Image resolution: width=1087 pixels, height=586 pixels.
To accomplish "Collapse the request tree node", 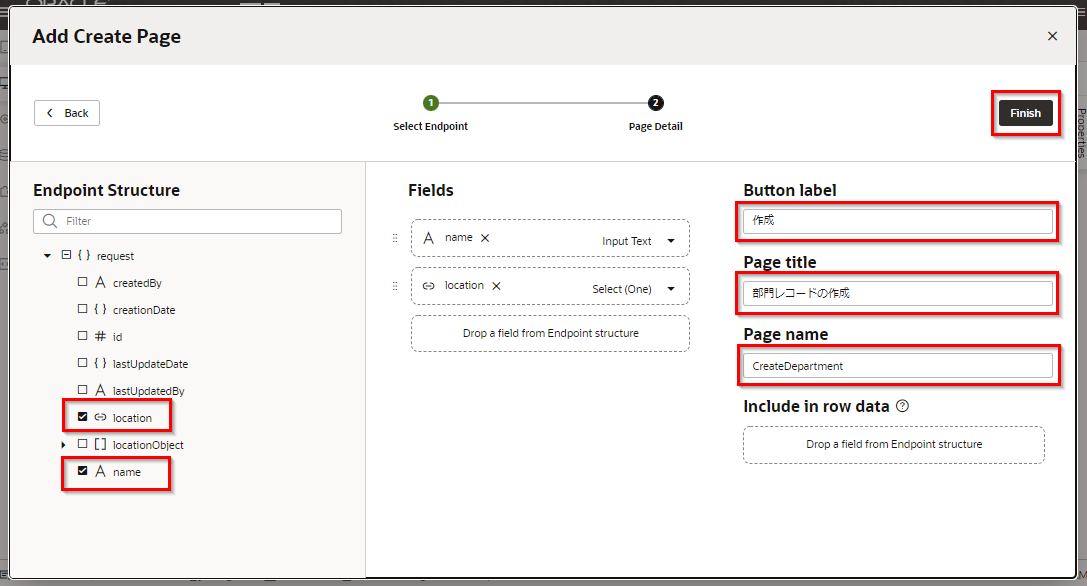I will point(47,256).
